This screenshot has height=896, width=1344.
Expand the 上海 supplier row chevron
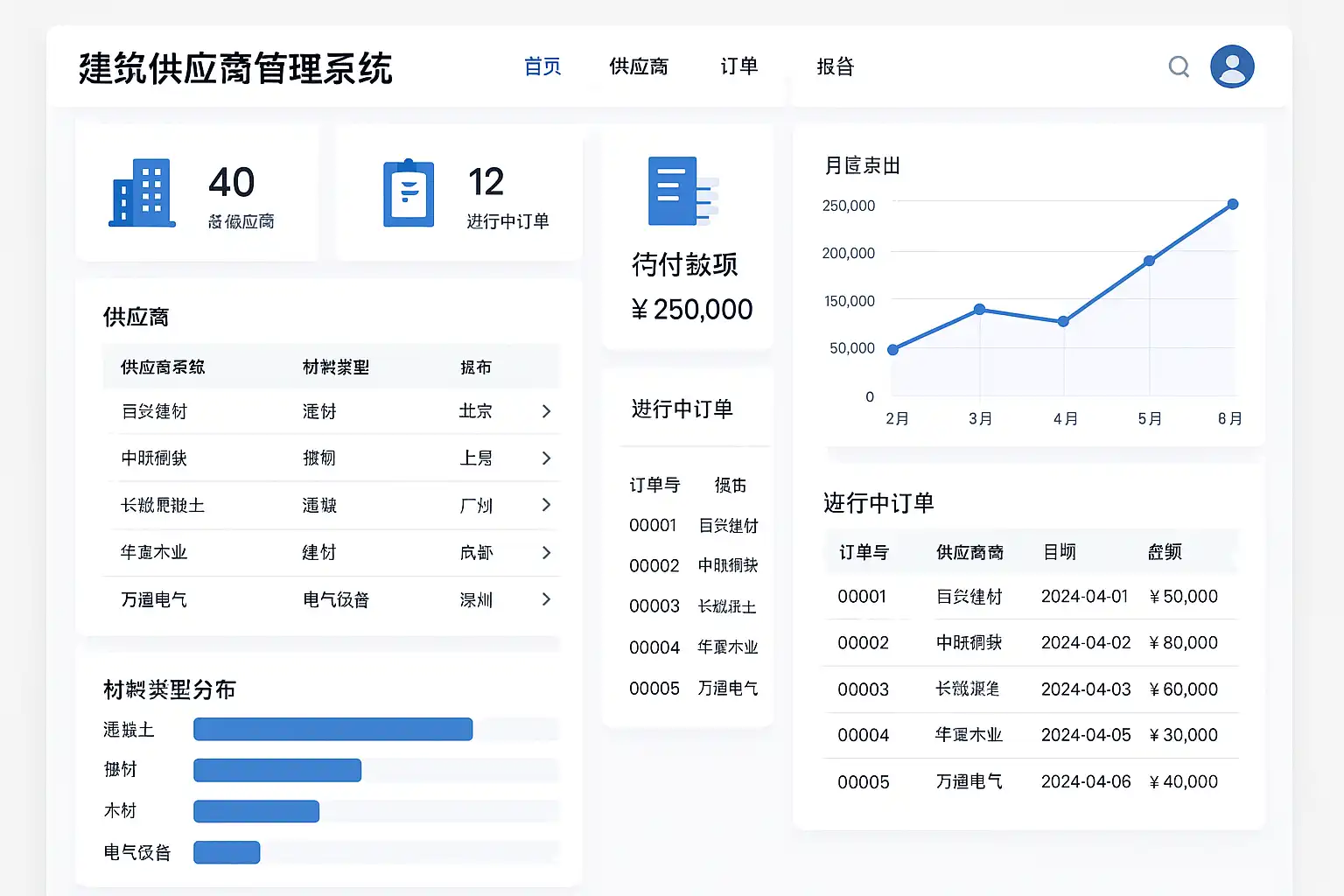[546, 458]
